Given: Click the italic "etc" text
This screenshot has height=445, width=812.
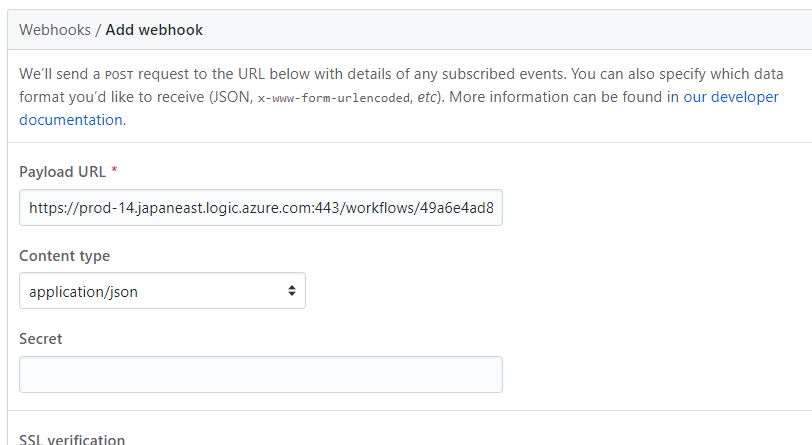Looking at the screenshot, I should pyautogui.click(x=428, y=97).
